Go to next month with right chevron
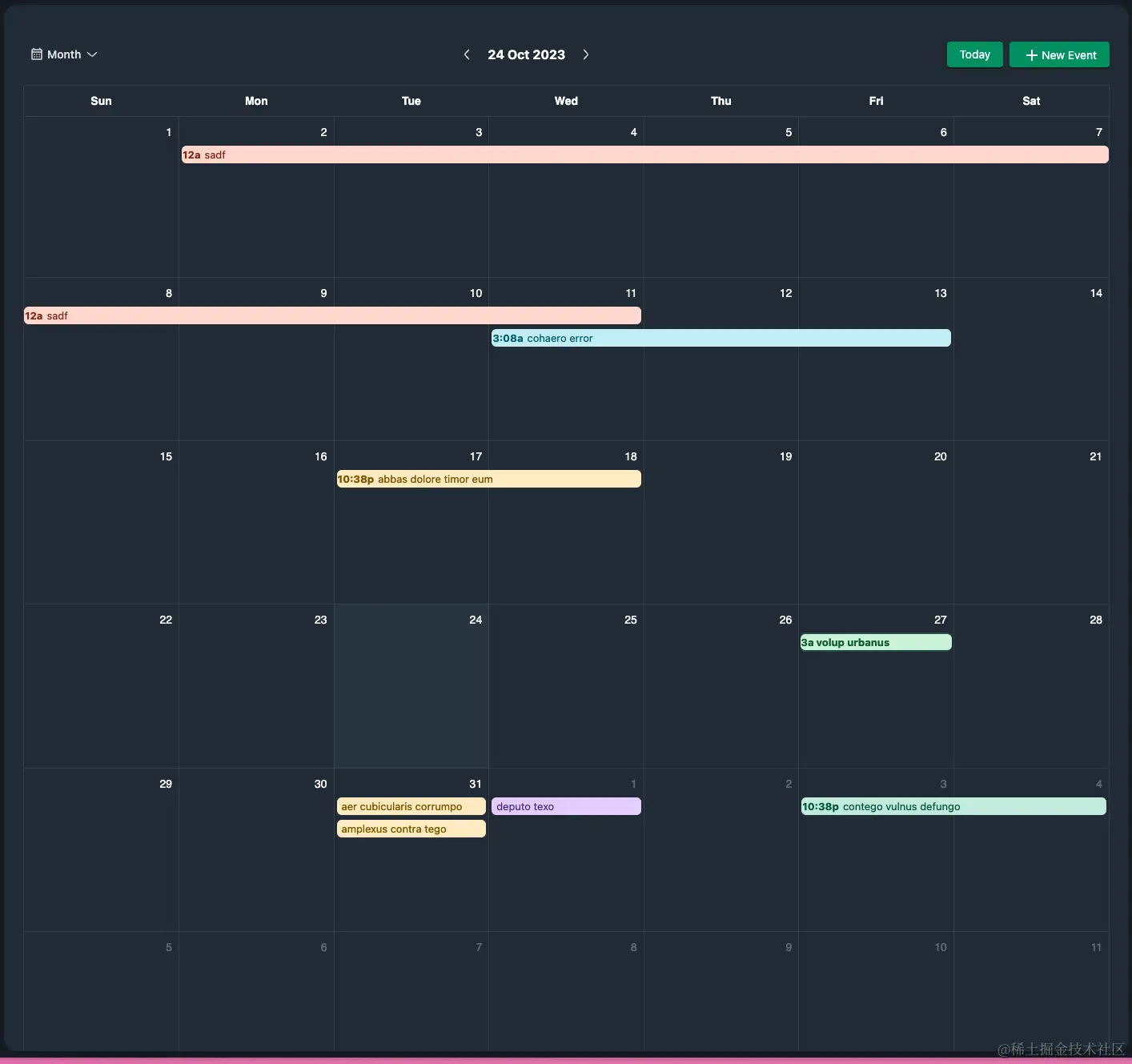Image resolution: width=1132 pixels, height=1064 pixels. coord(586,54)
